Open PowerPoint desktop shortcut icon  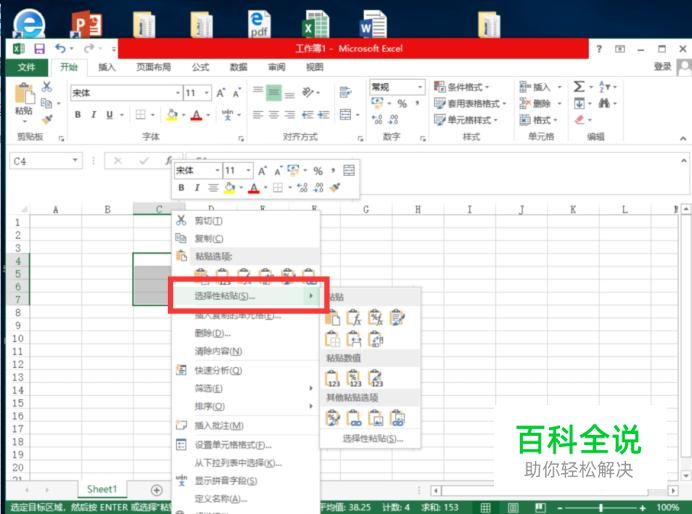coord(86,24)
